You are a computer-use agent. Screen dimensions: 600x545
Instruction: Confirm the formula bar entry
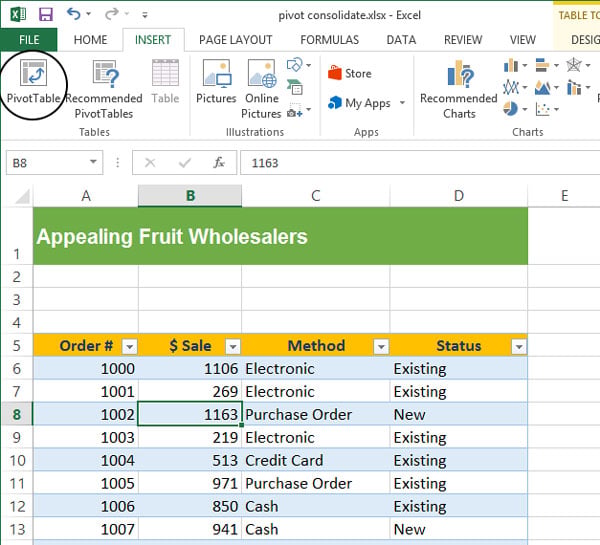pos(184,163)
